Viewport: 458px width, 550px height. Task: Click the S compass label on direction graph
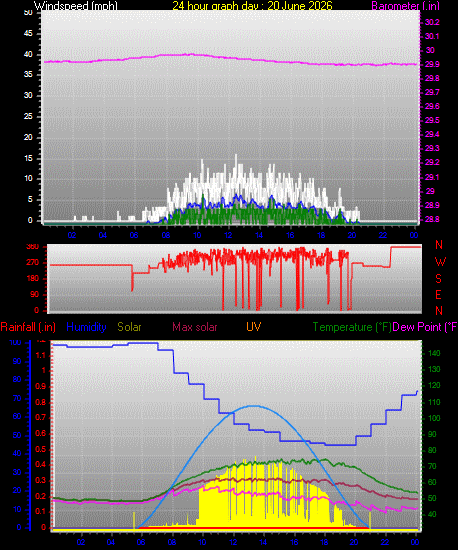click(x=438, y=279)
